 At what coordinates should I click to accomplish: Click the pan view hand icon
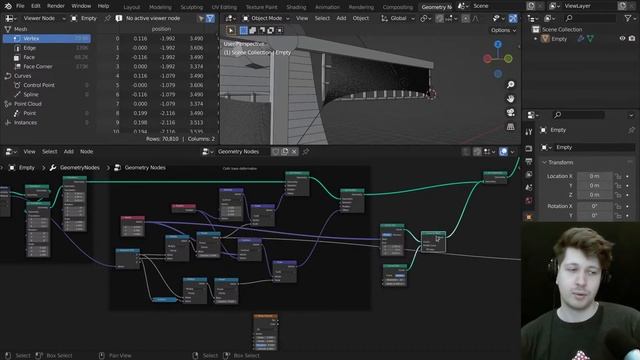coord(510,99)
